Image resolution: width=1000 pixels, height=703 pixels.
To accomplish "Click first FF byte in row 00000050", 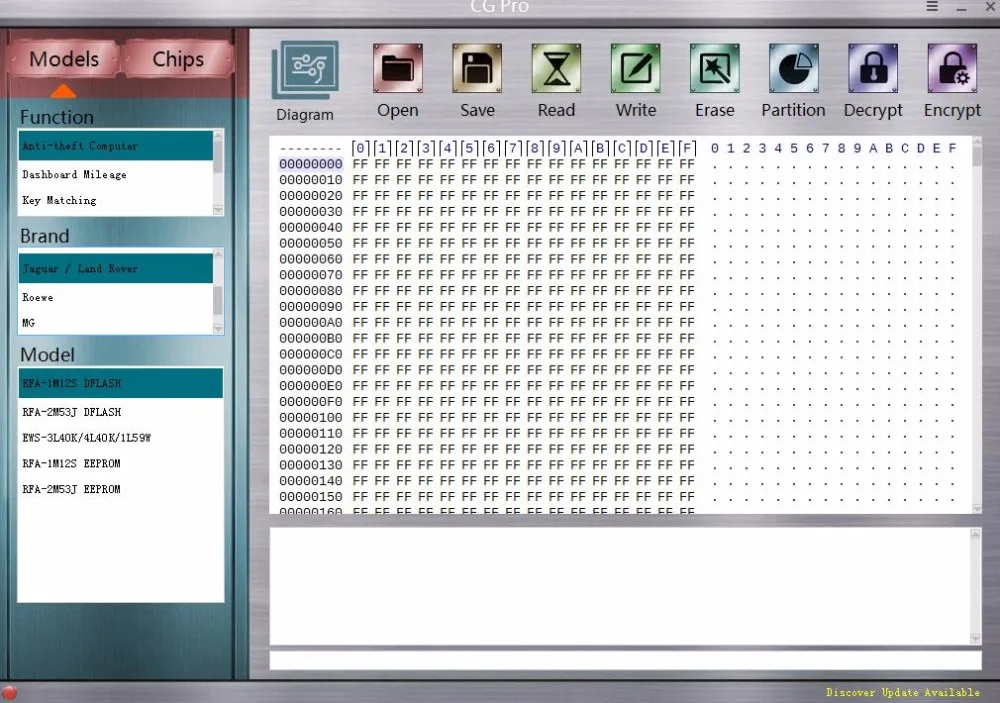I will [360, 243].
